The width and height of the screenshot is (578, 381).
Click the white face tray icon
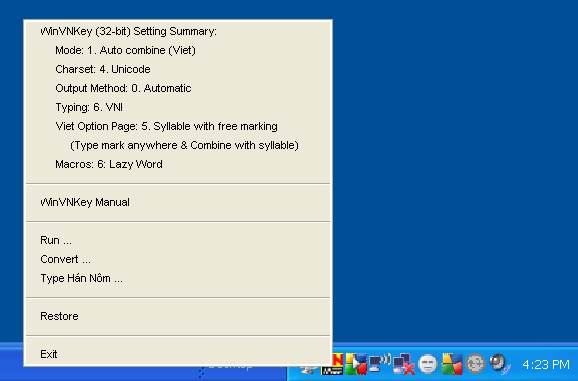428,364
